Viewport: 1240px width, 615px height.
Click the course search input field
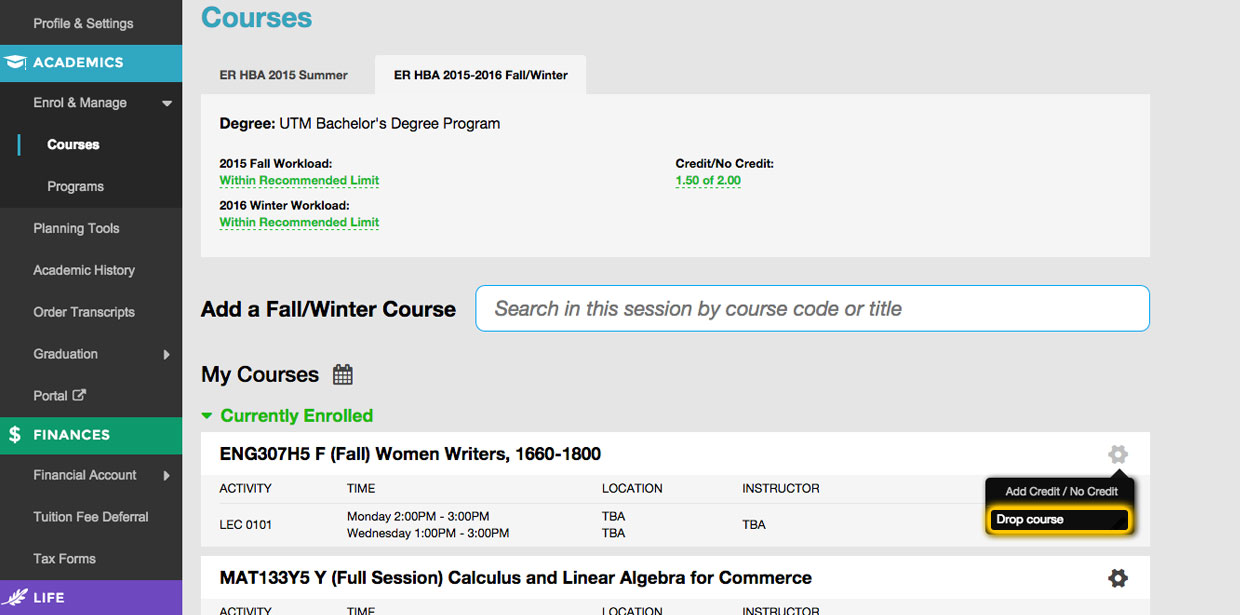point(812,309)
